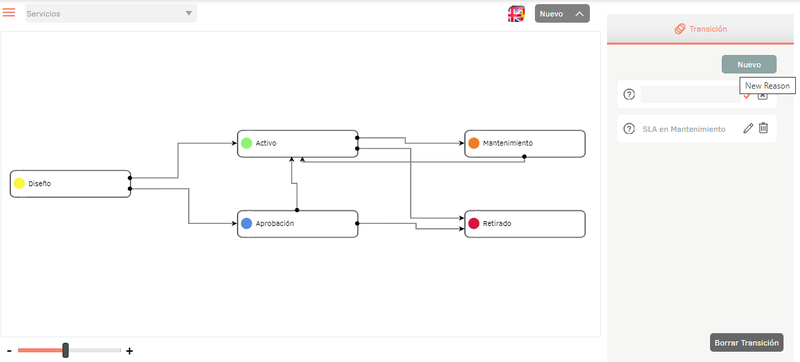Expand the Nuevo dropdown in top bar

coord(562,14)
